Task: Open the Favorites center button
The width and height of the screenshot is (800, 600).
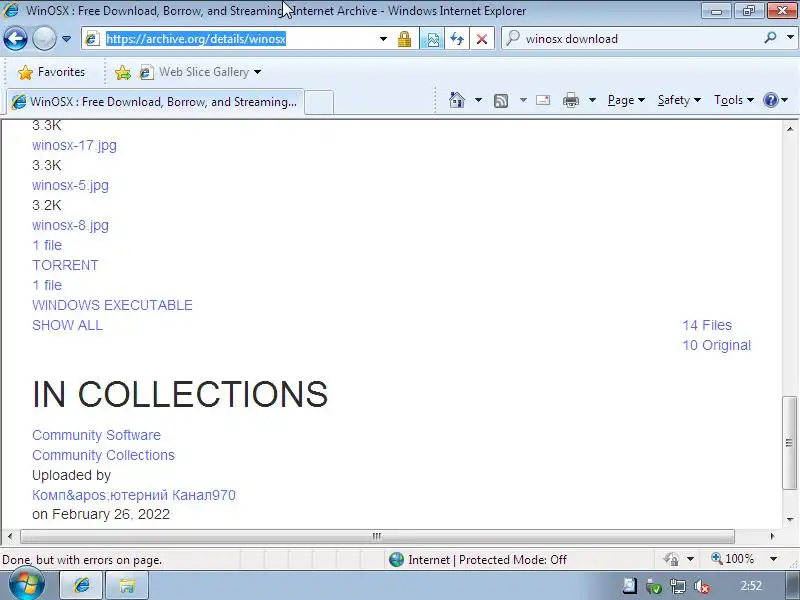Action: 52,72
